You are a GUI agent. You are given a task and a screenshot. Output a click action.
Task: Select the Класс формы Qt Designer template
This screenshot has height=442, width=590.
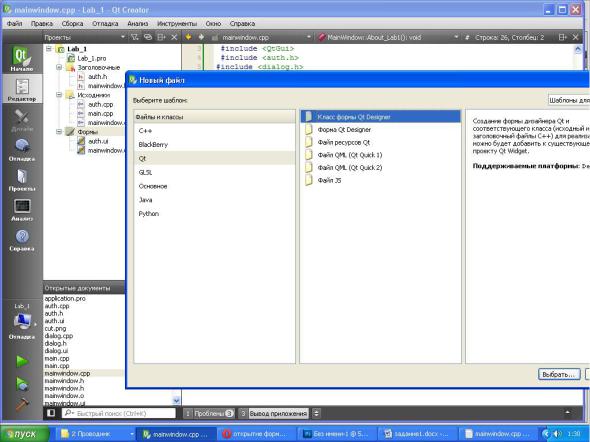click(x=380, y=117)
